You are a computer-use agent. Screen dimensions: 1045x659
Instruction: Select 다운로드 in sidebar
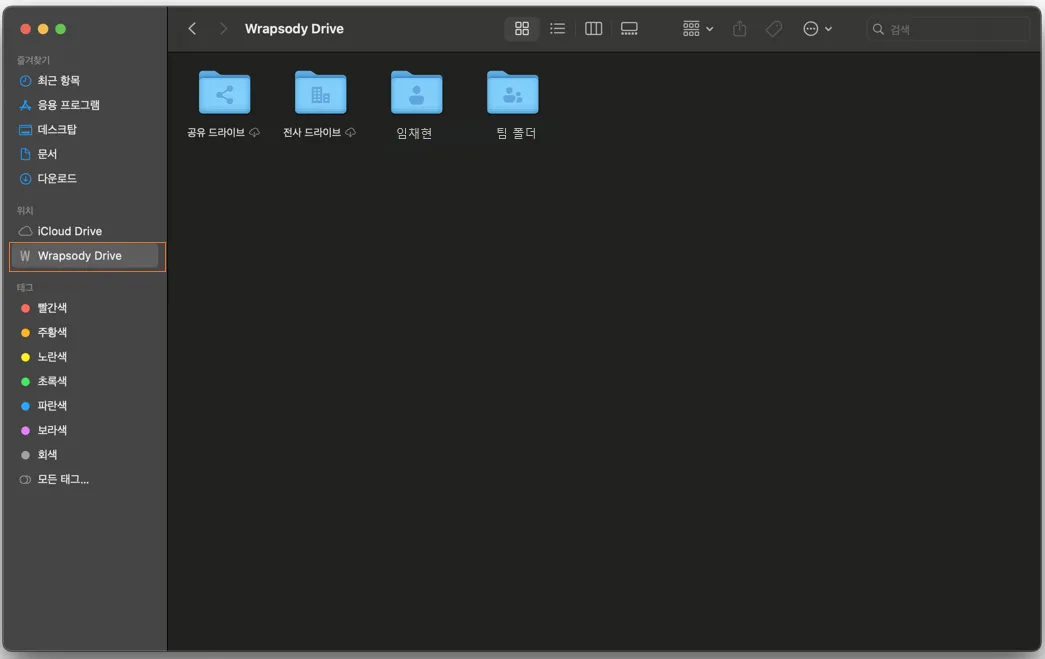coord(85,179)
